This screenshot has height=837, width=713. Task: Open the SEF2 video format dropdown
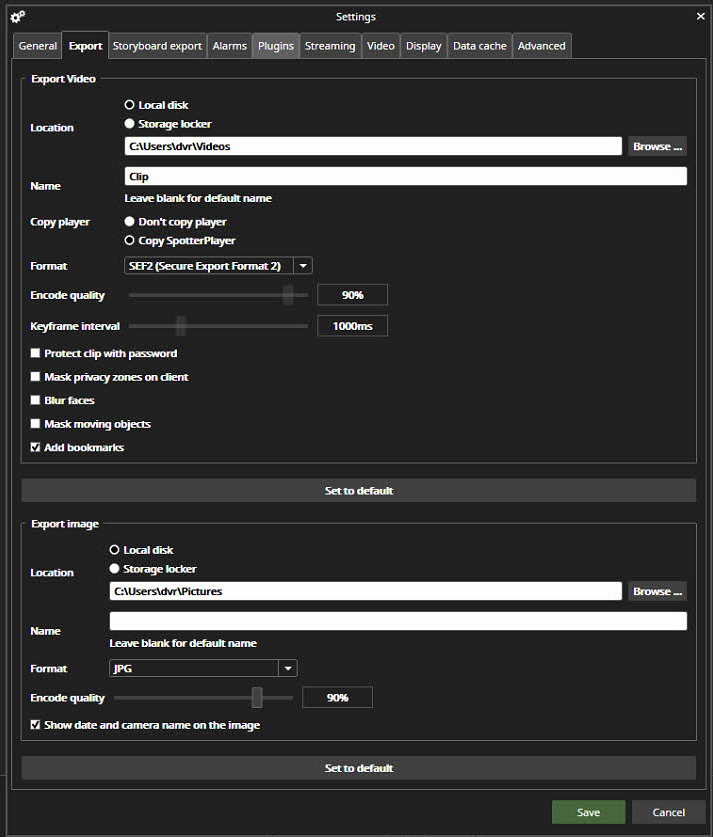tap(303, 266)
